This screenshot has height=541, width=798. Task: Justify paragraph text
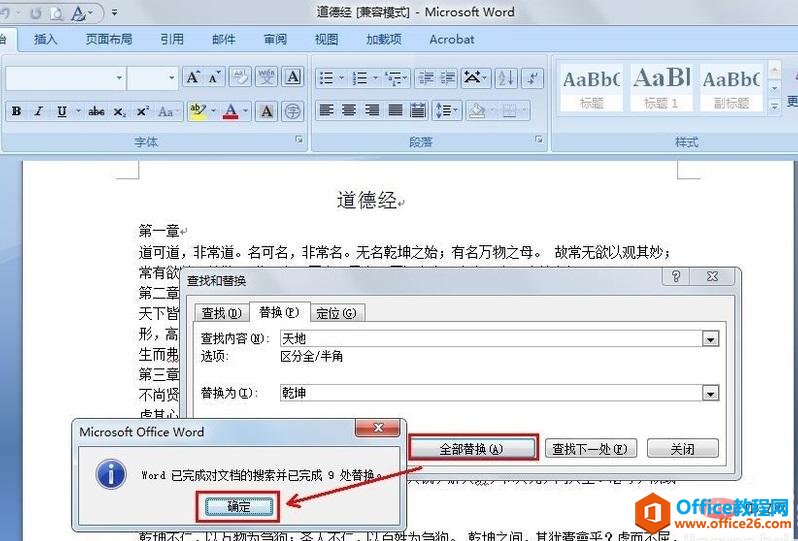[x=395, y=110]
